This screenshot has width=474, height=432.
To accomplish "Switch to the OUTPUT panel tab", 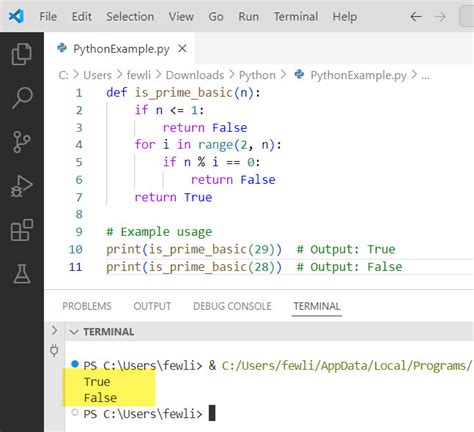I will point(152,306).
